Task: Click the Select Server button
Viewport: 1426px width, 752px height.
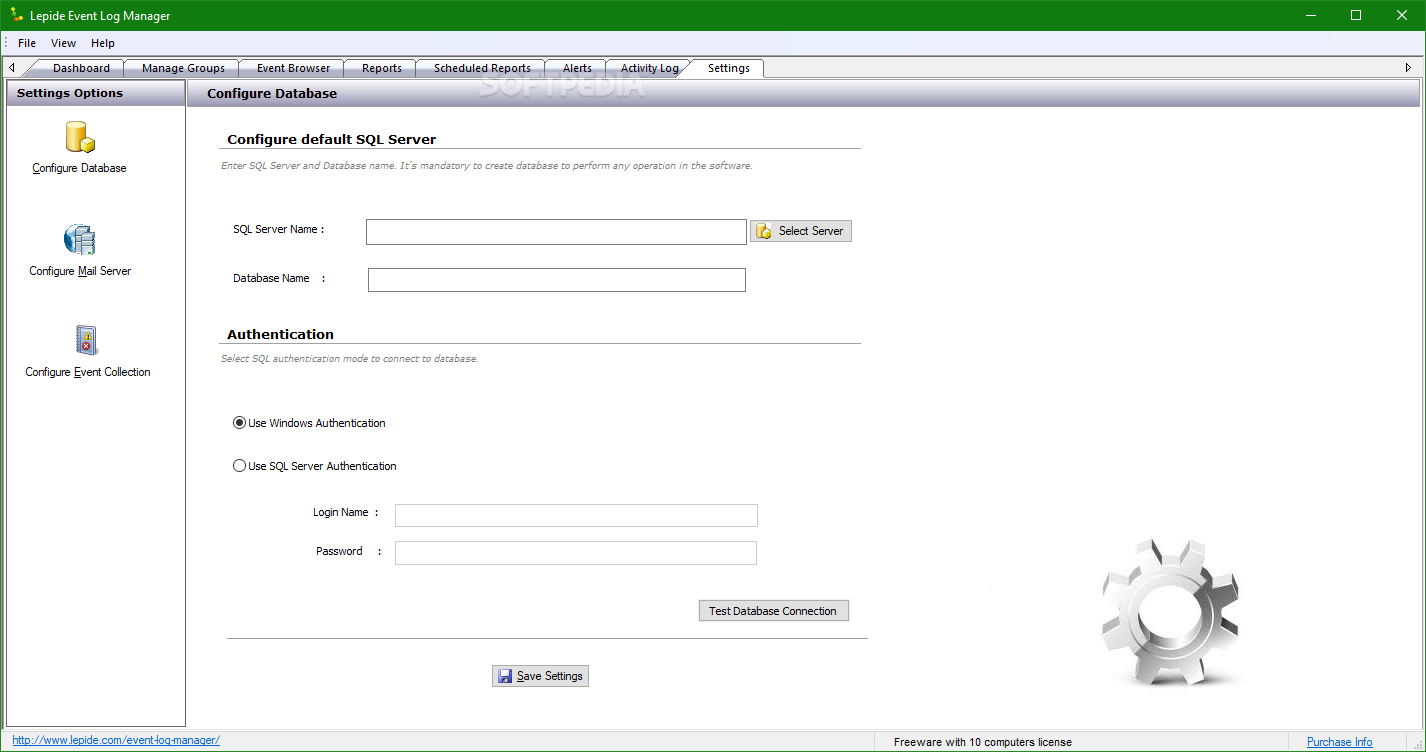Action: [x=801, y=231]
